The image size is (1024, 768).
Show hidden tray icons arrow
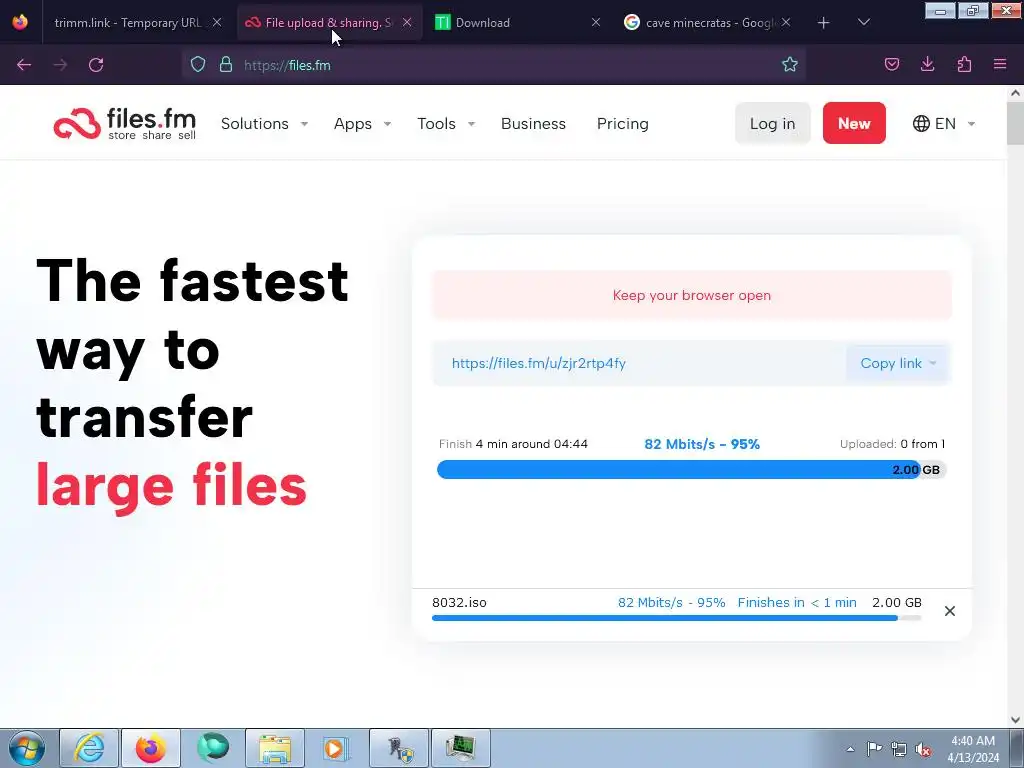click(850, 749)
